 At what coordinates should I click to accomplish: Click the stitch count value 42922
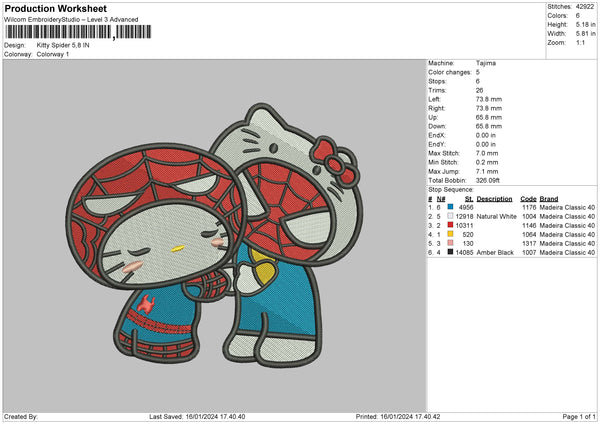[x=585, y=7]
